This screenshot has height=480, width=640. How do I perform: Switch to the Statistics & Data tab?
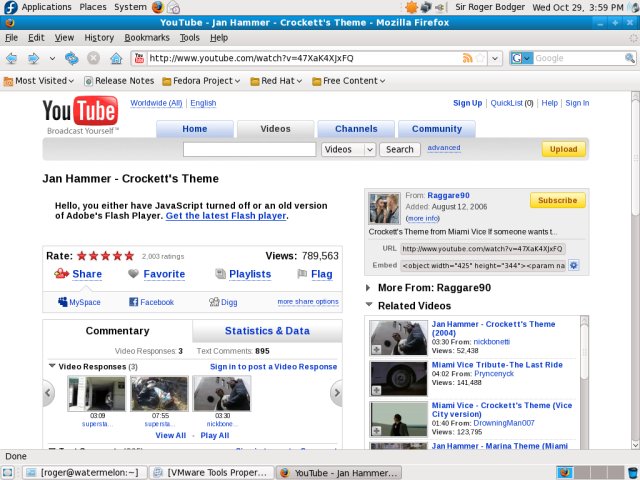click(x=267, y=331)
